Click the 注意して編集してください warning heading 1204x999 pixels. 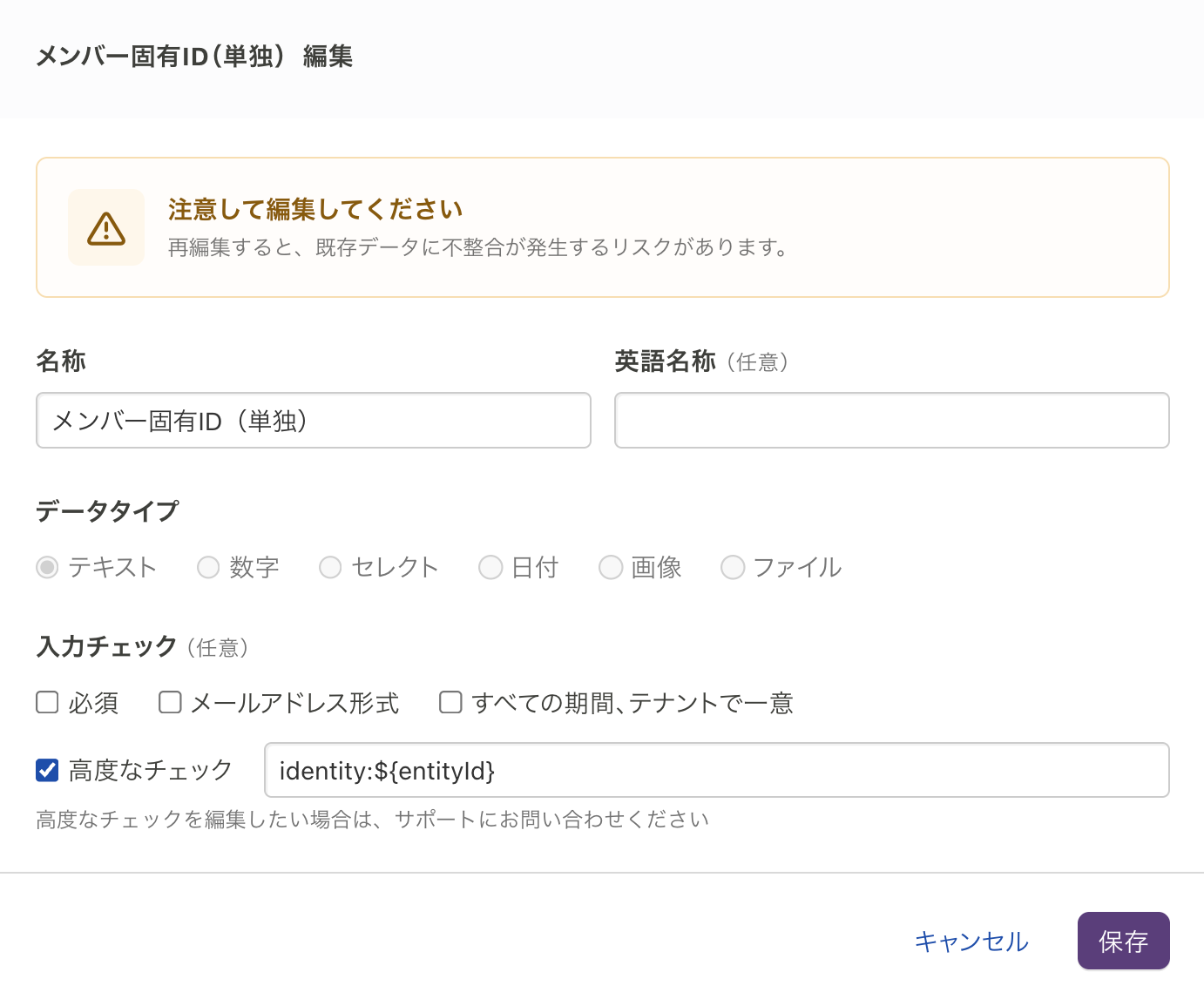315,209
